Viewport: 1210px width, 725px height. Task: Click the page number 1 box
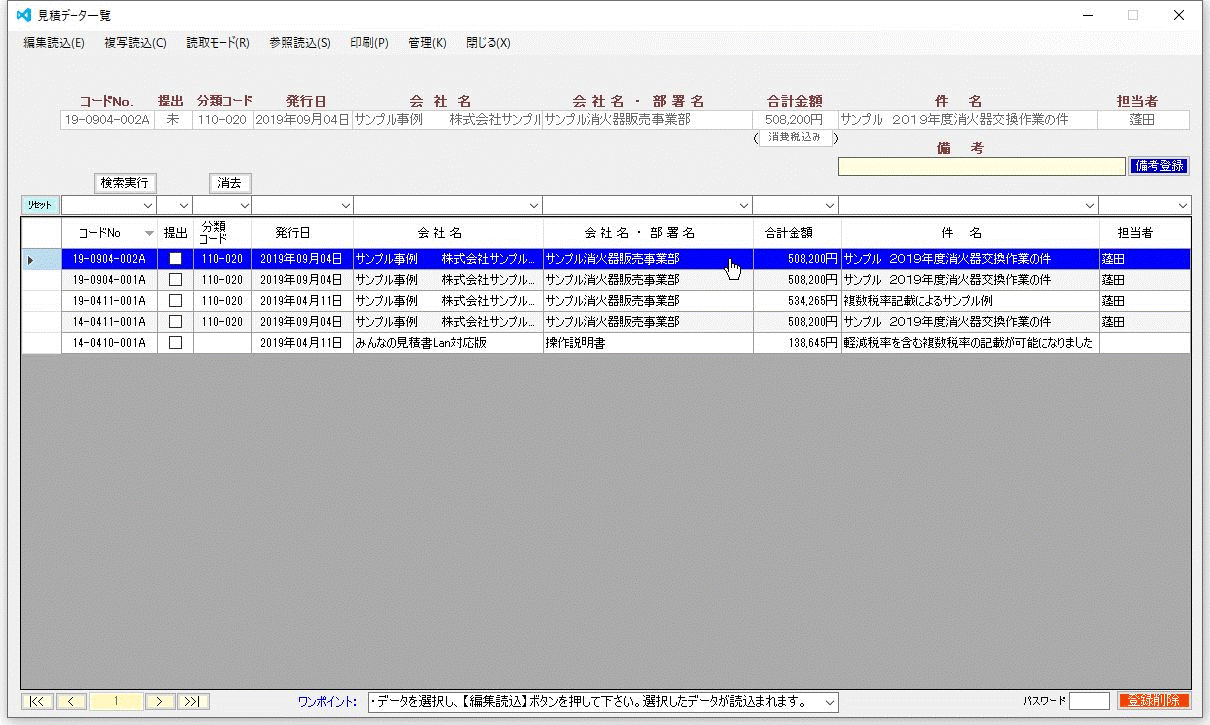116,701
